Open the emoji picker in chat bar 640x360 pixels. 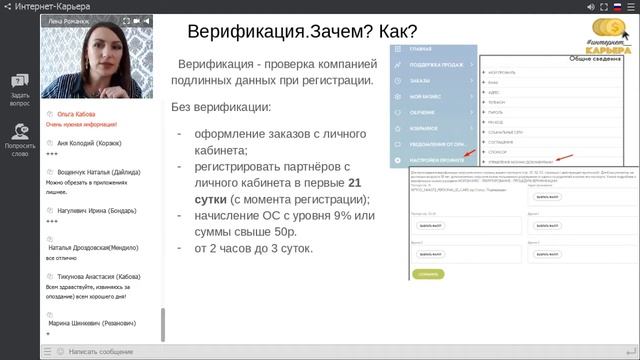(x=60, y=351)
